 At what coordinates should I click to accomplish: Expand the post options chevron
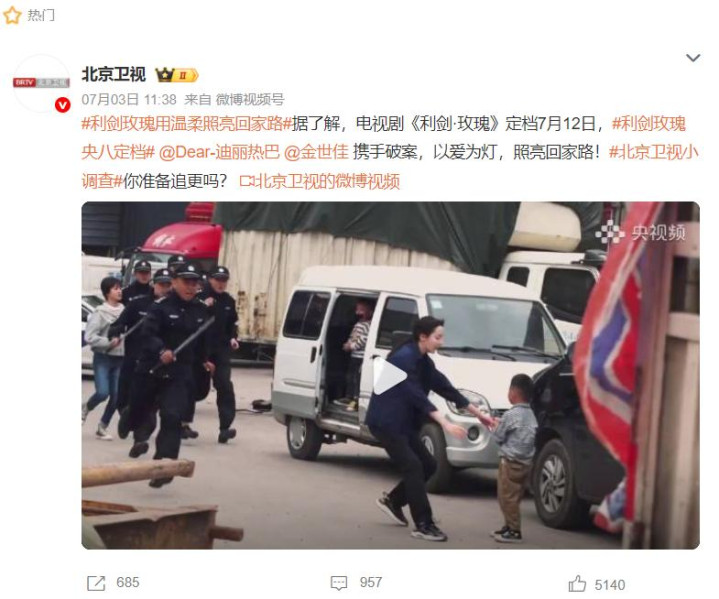[x=692, y=58]
